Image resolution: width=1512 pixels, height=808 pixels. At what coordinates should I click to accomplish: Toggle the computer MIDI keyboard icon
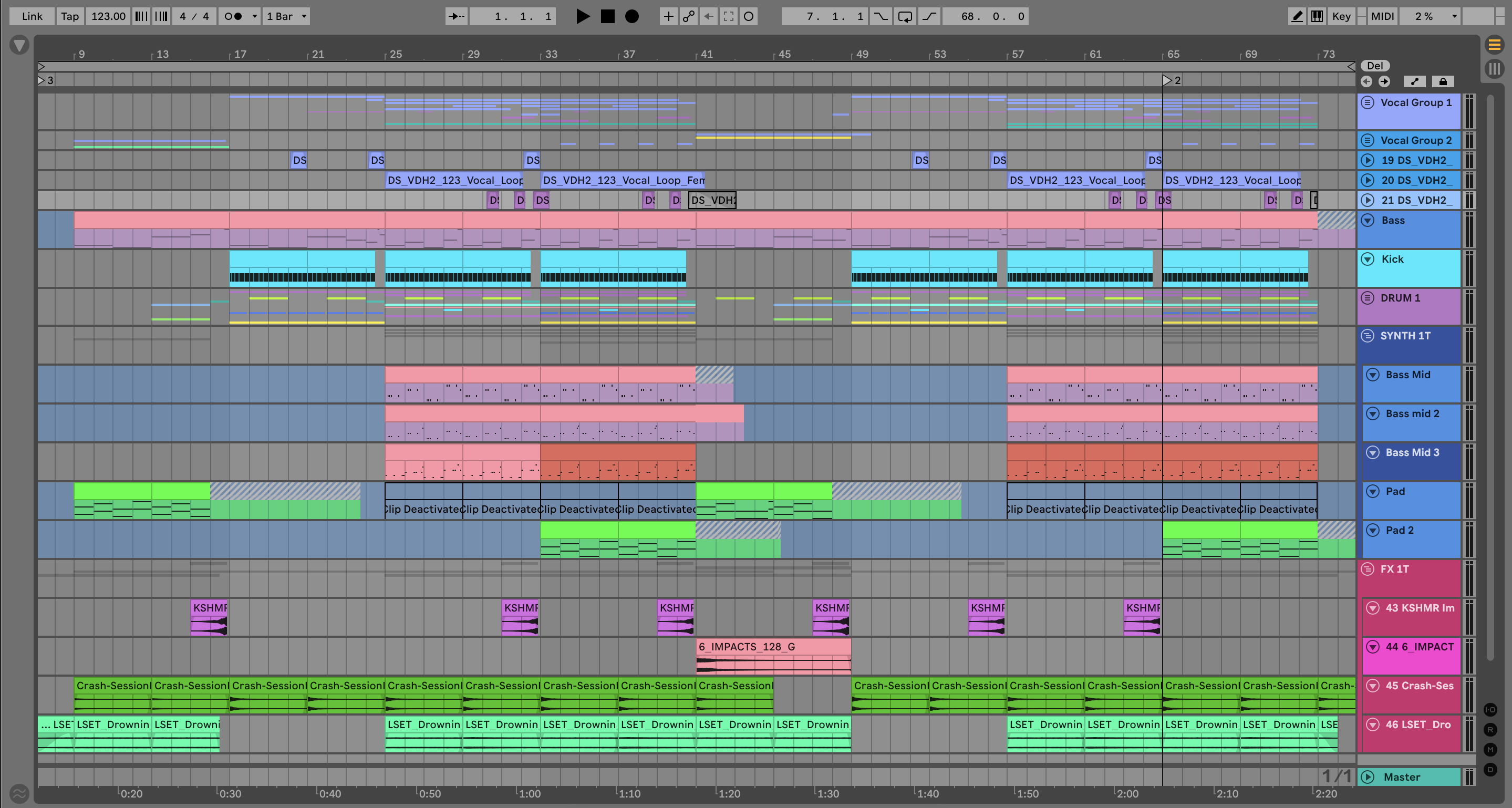click(1317, 16)
